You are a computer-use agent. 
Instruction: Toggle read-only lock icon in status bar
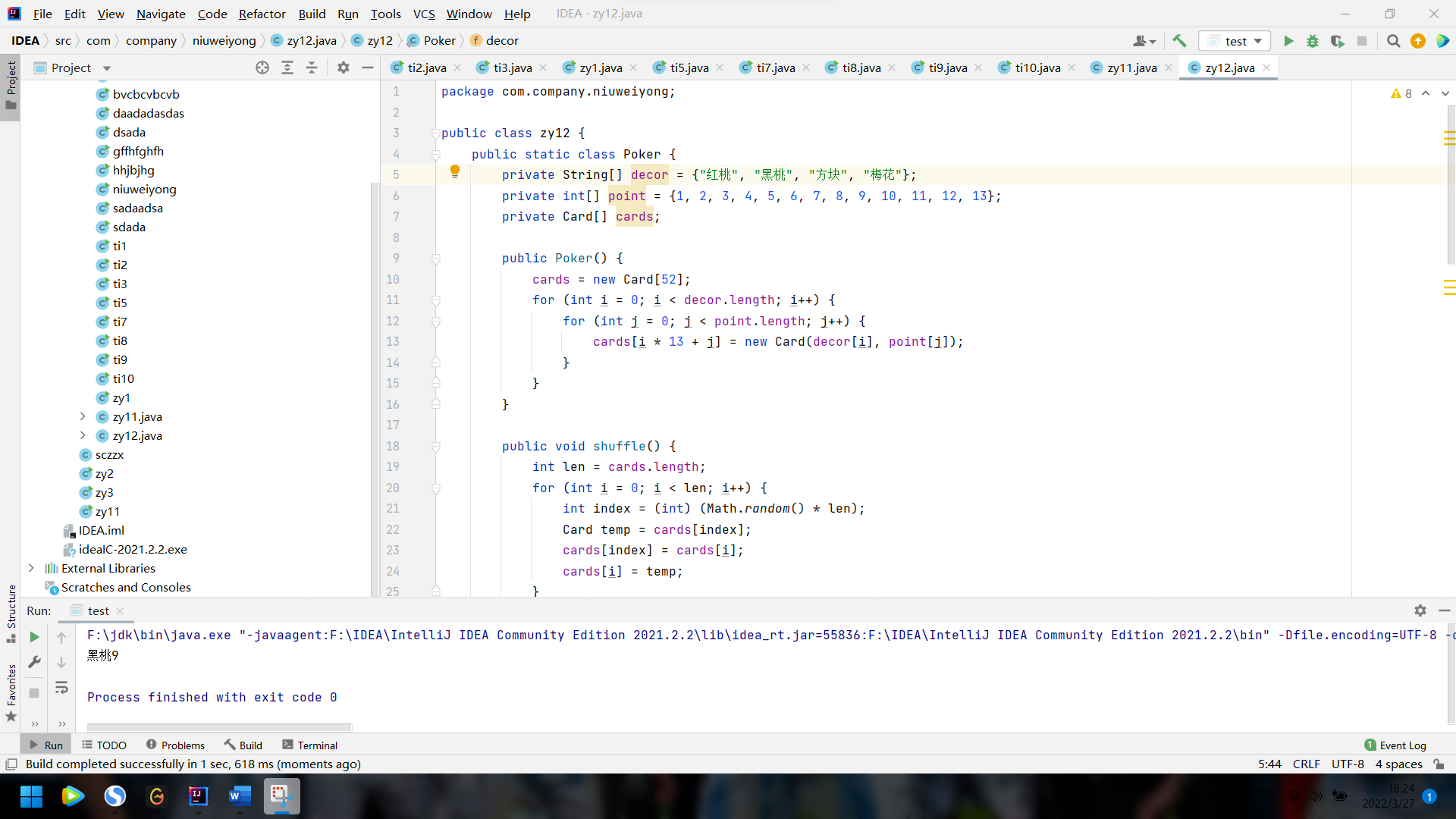tap(1439, 764)
